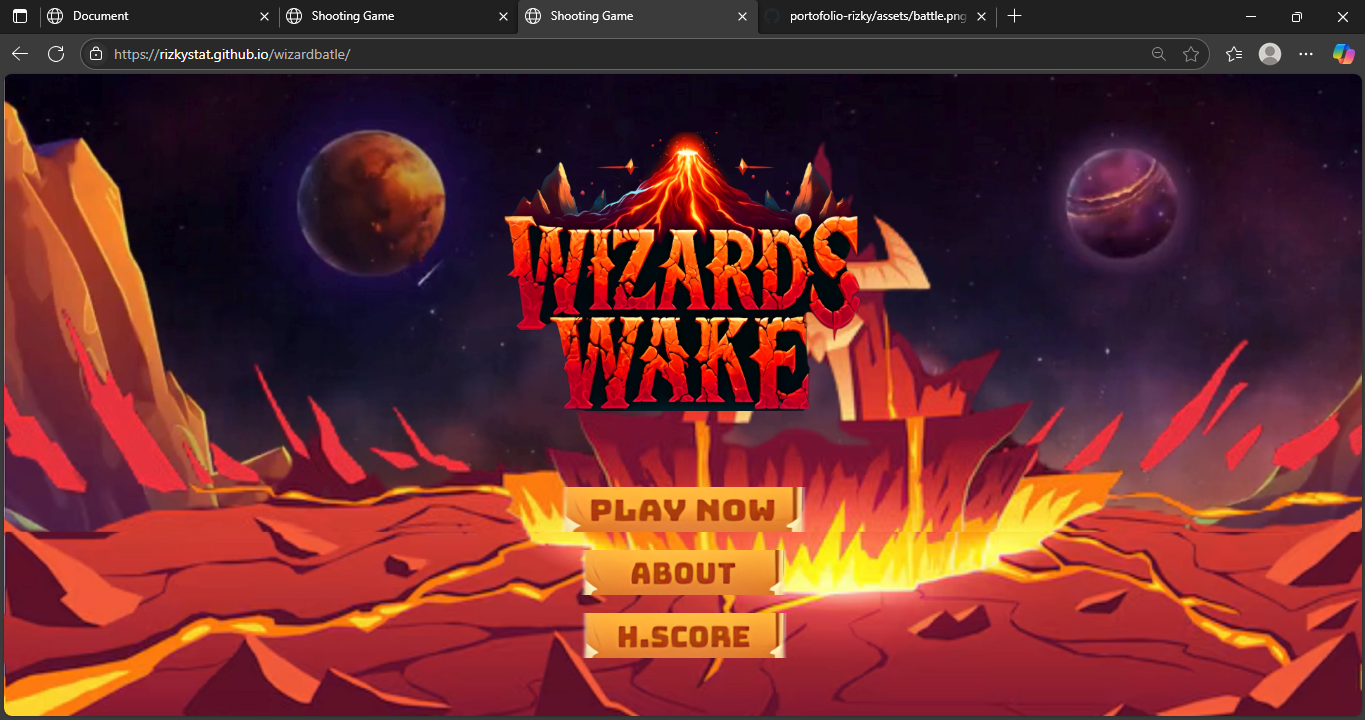1365x720 pixels.
Task: Start the game with PLAY NOW
Action: (x=683, y=510)
